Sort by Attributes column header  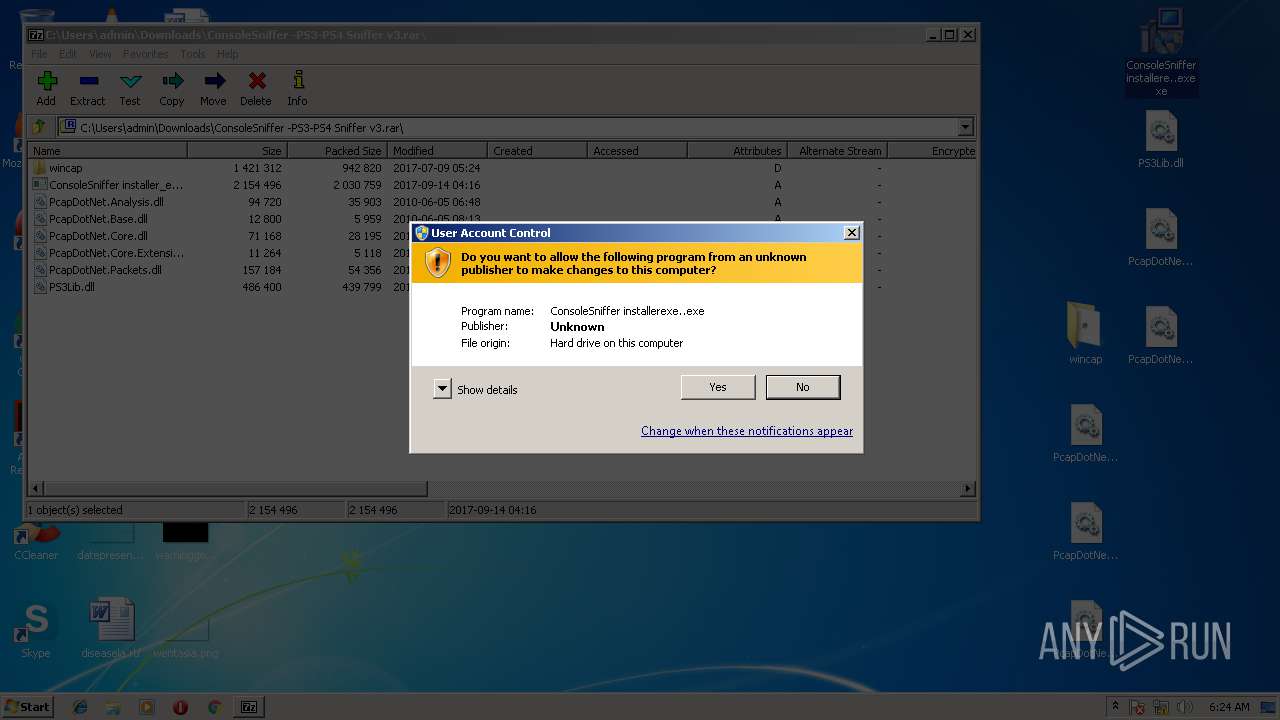[737, 151]
